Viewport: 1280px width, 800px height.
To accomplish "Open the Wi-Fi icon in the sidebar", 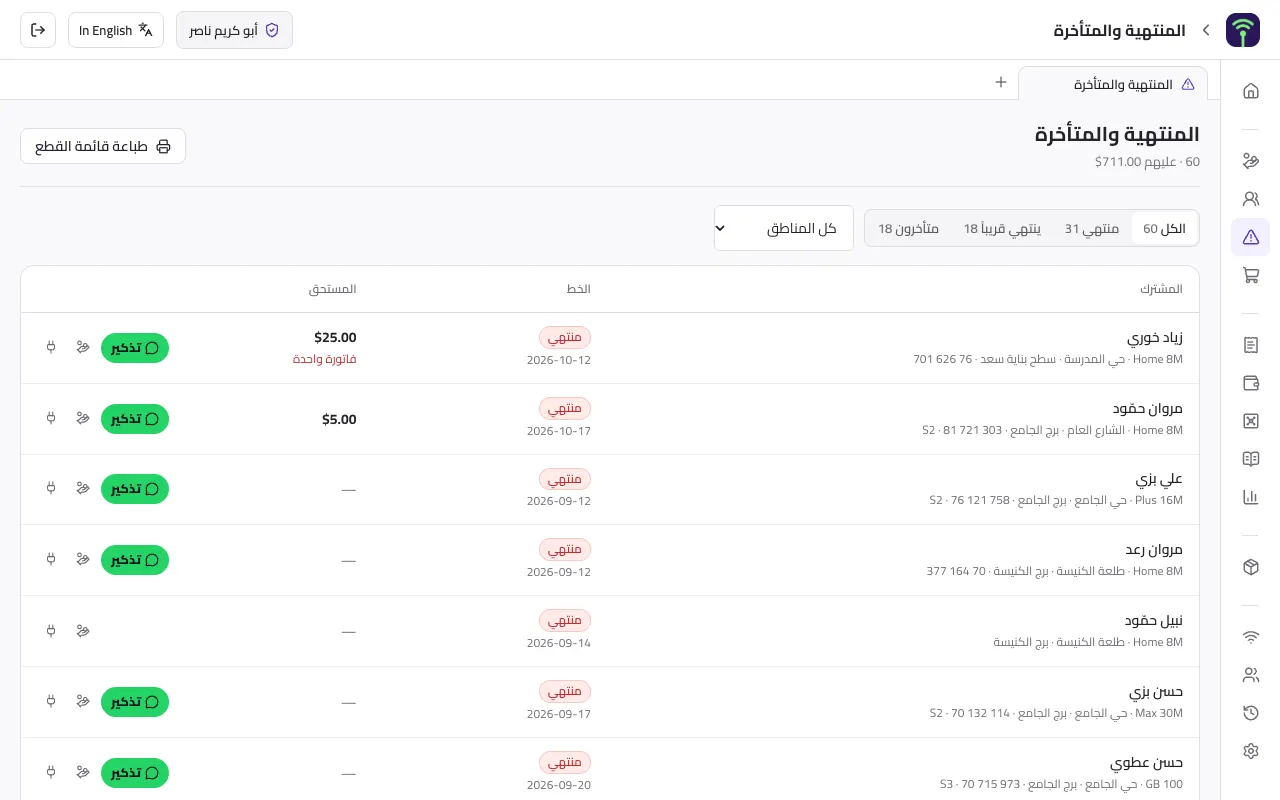I will click(x=1250, y=637).
